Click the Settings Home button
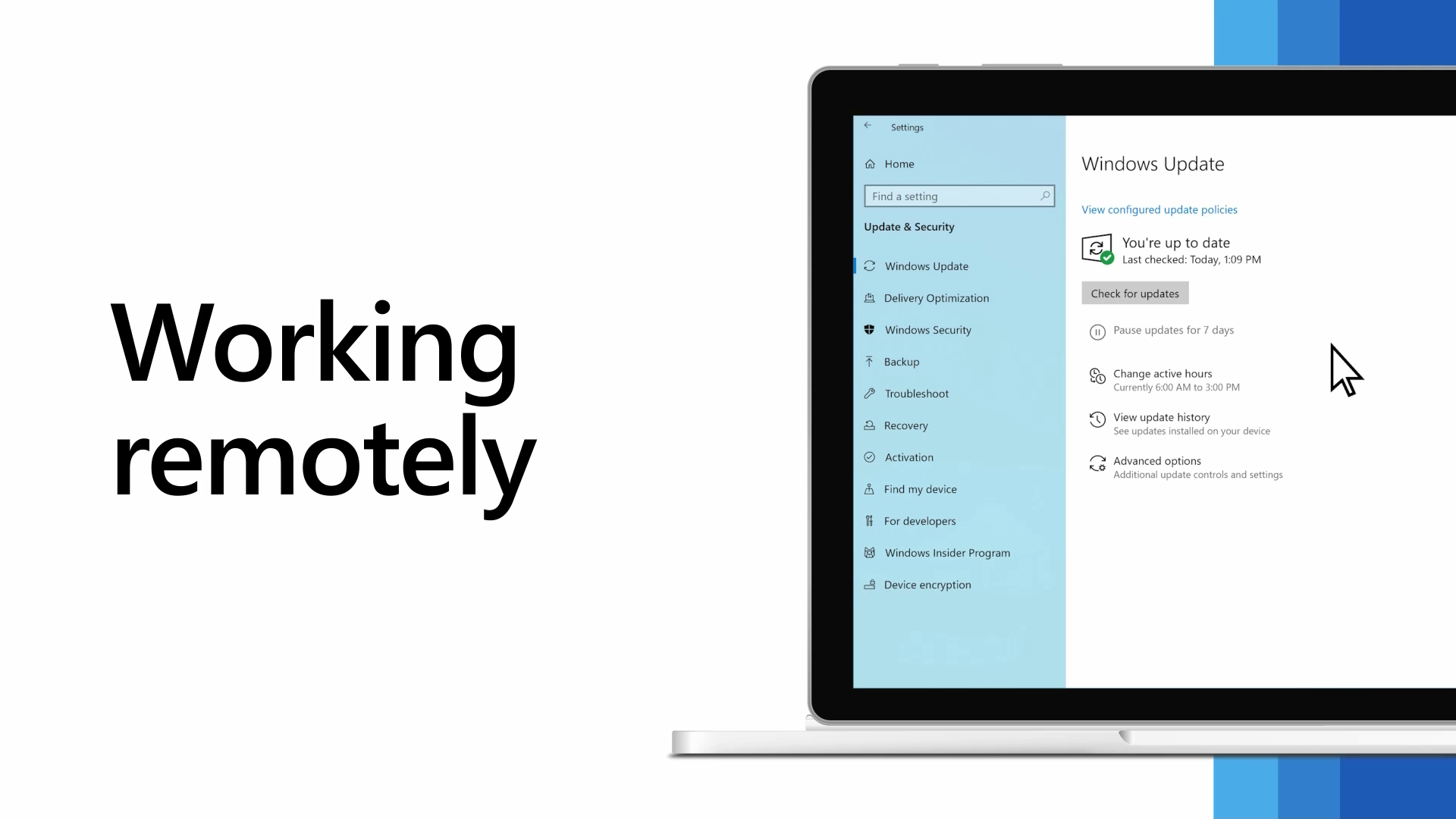Viewport: 1456px width, 819px height. click(898, 163)
